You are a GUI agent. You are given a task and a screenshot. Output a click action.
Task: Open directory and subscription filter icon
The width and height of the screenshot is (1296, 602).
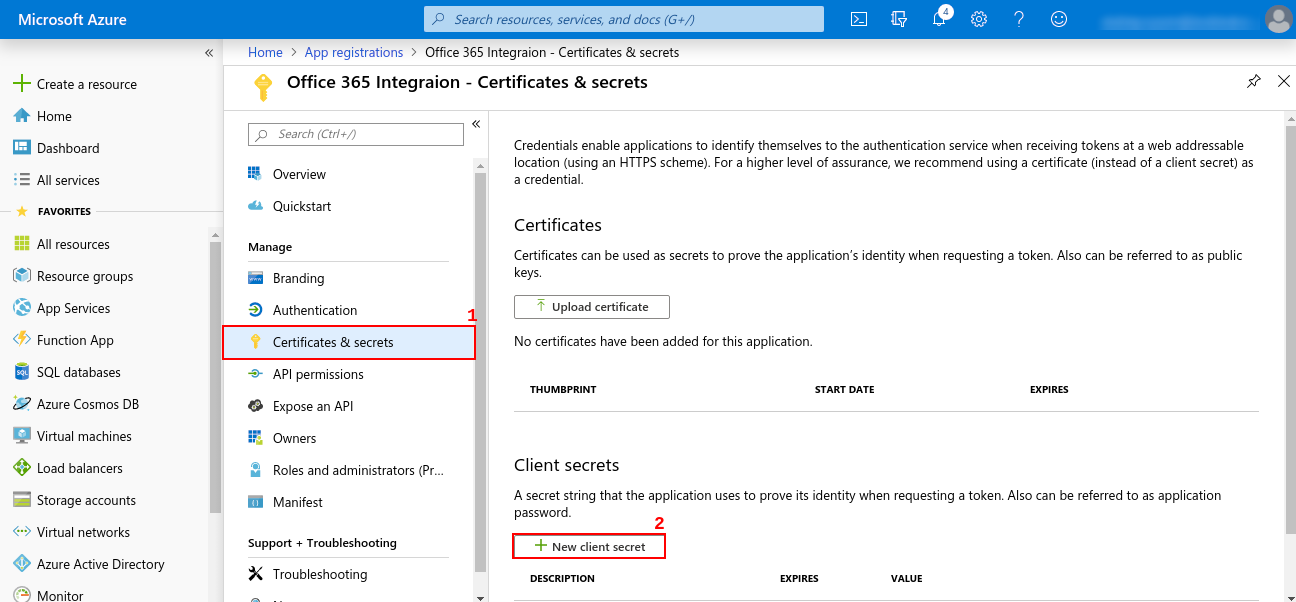[898, 19]
